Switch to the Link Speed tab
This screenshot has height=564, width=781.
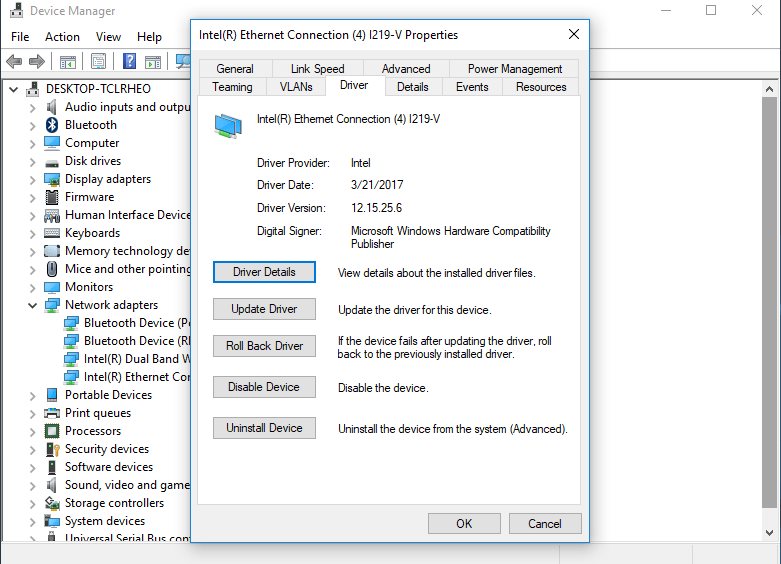coord(318,68)
